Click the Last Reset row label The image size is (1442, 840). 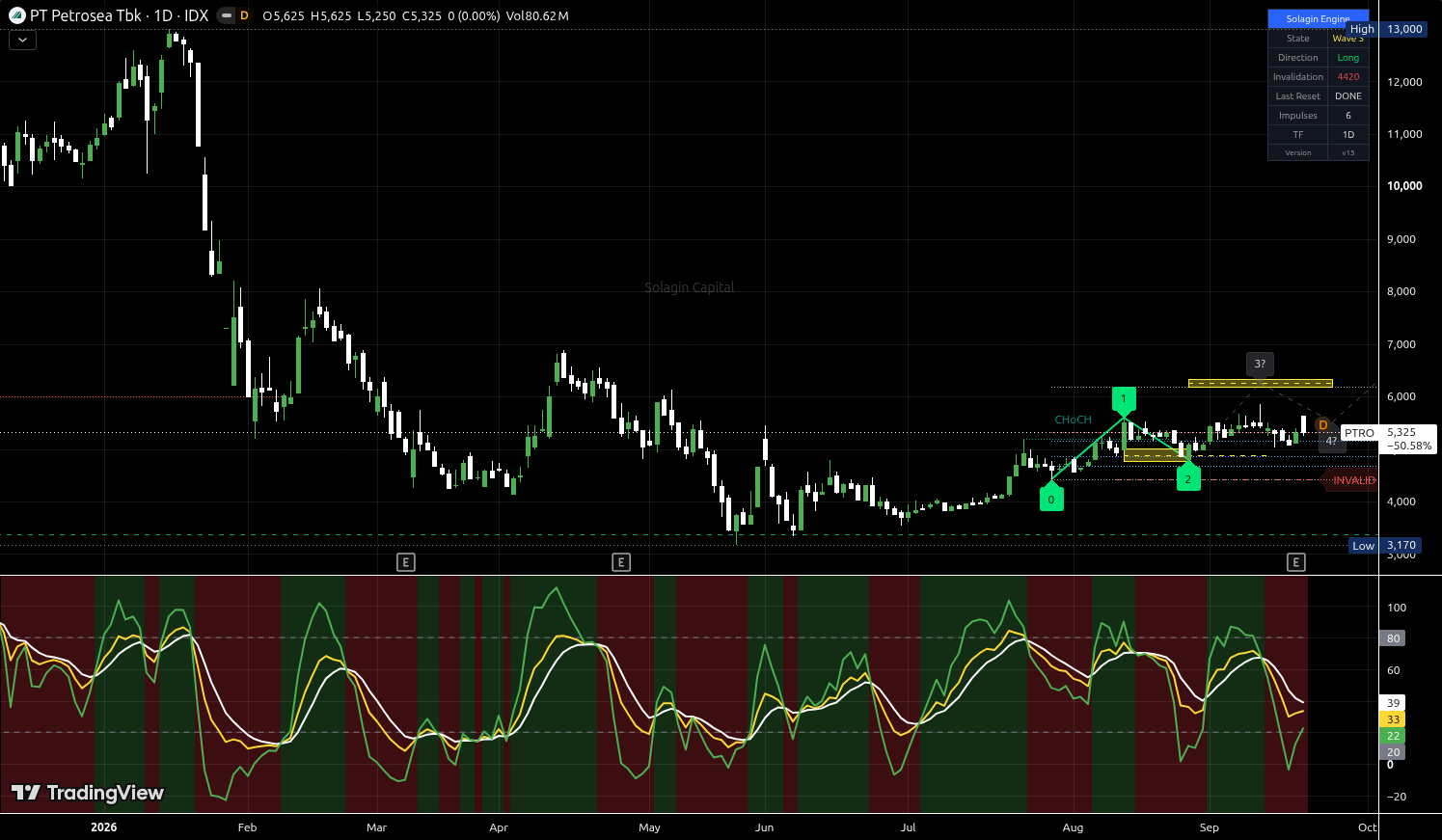coord(1298,95)
